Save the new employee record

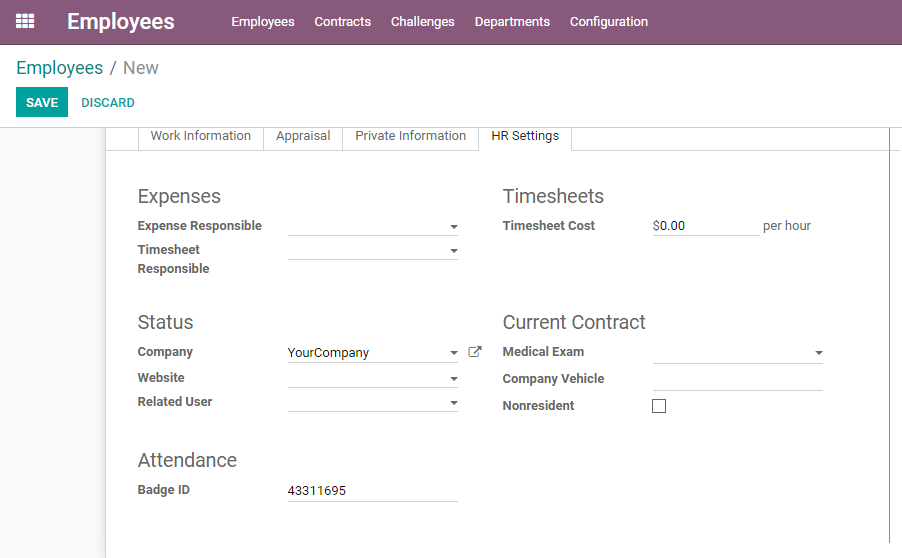tap(42, 102)
